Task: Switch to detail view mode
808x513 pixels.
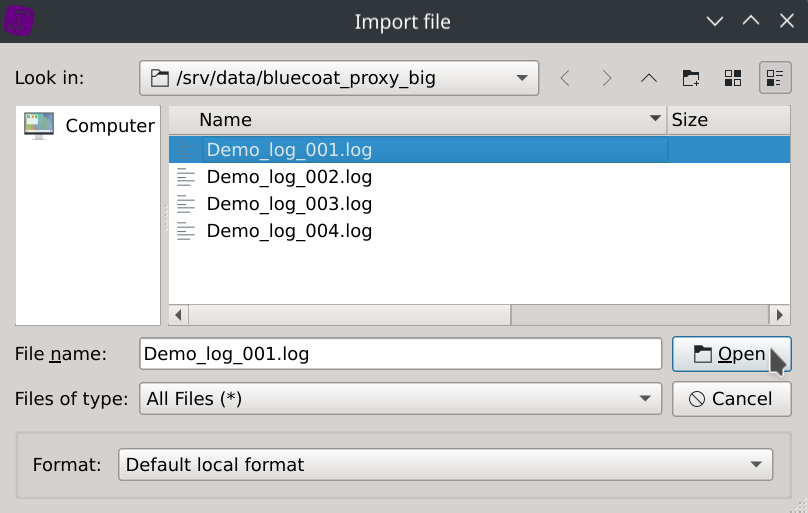Action: [x=774, y=78]
